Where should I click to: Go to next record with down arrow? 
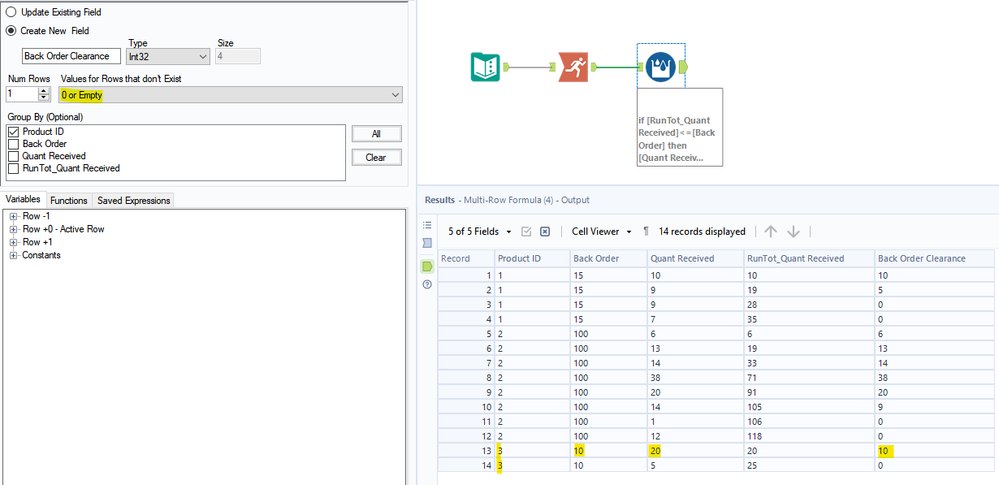(x=793, y=232)
